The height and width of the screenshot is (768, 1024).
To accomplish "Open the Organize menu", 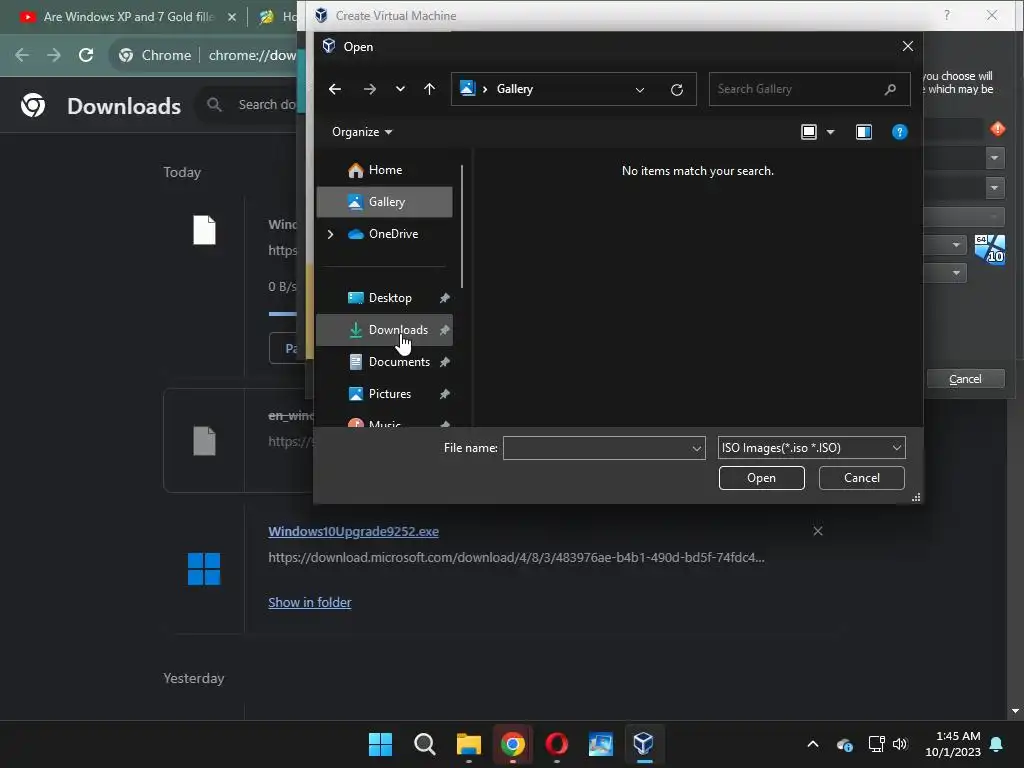I will pos(362,132).
